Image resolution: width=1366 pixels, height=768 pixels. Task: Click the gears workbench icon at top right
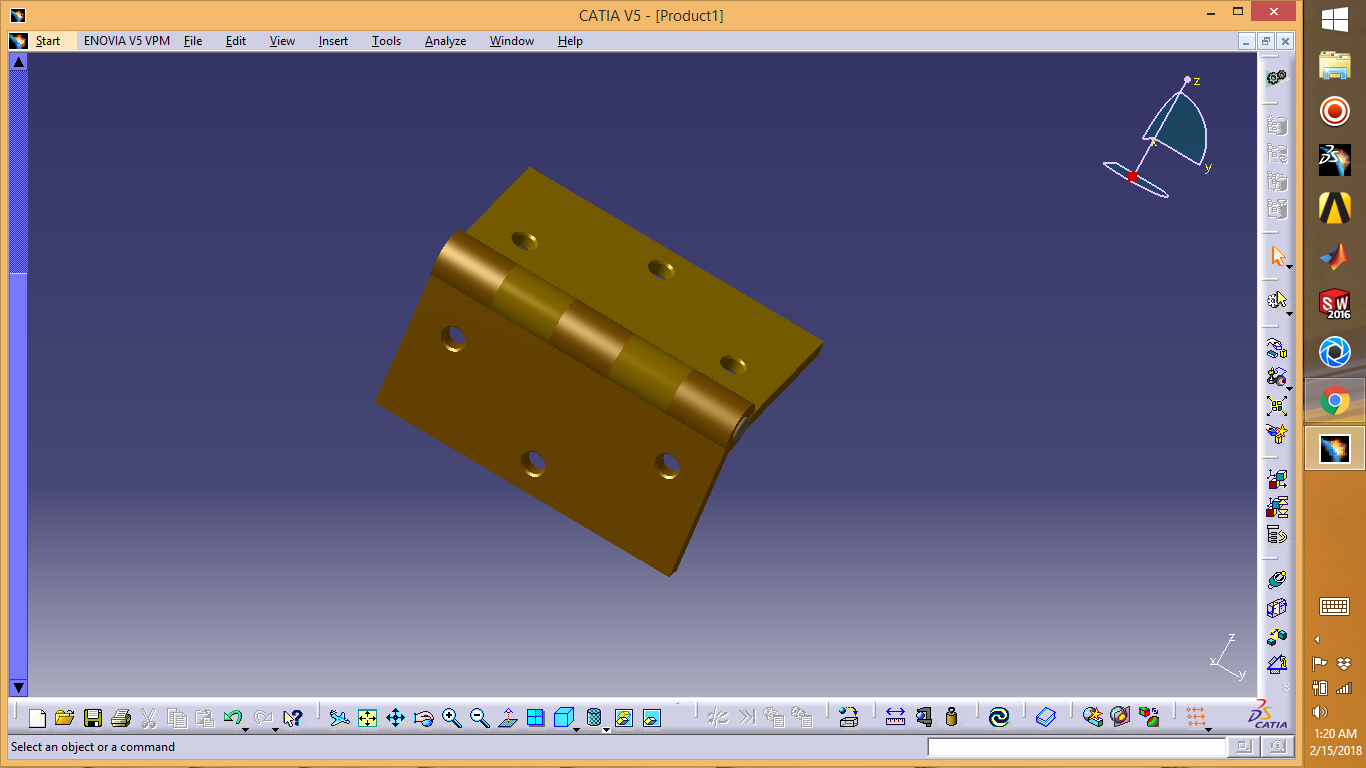(1276, 78)
